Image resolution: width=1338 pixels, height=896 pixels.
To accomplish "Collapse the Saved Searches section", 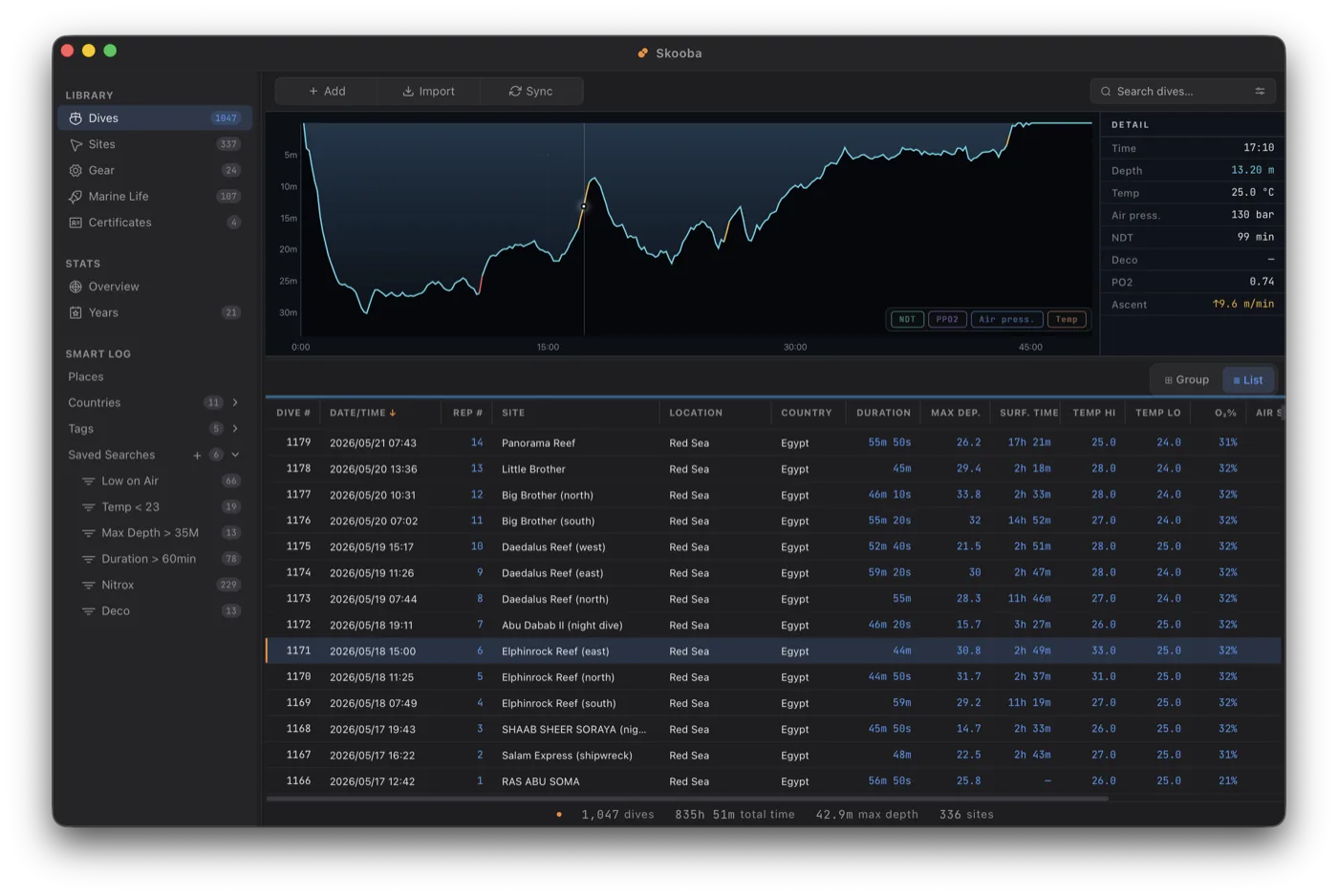I will 235,455.
